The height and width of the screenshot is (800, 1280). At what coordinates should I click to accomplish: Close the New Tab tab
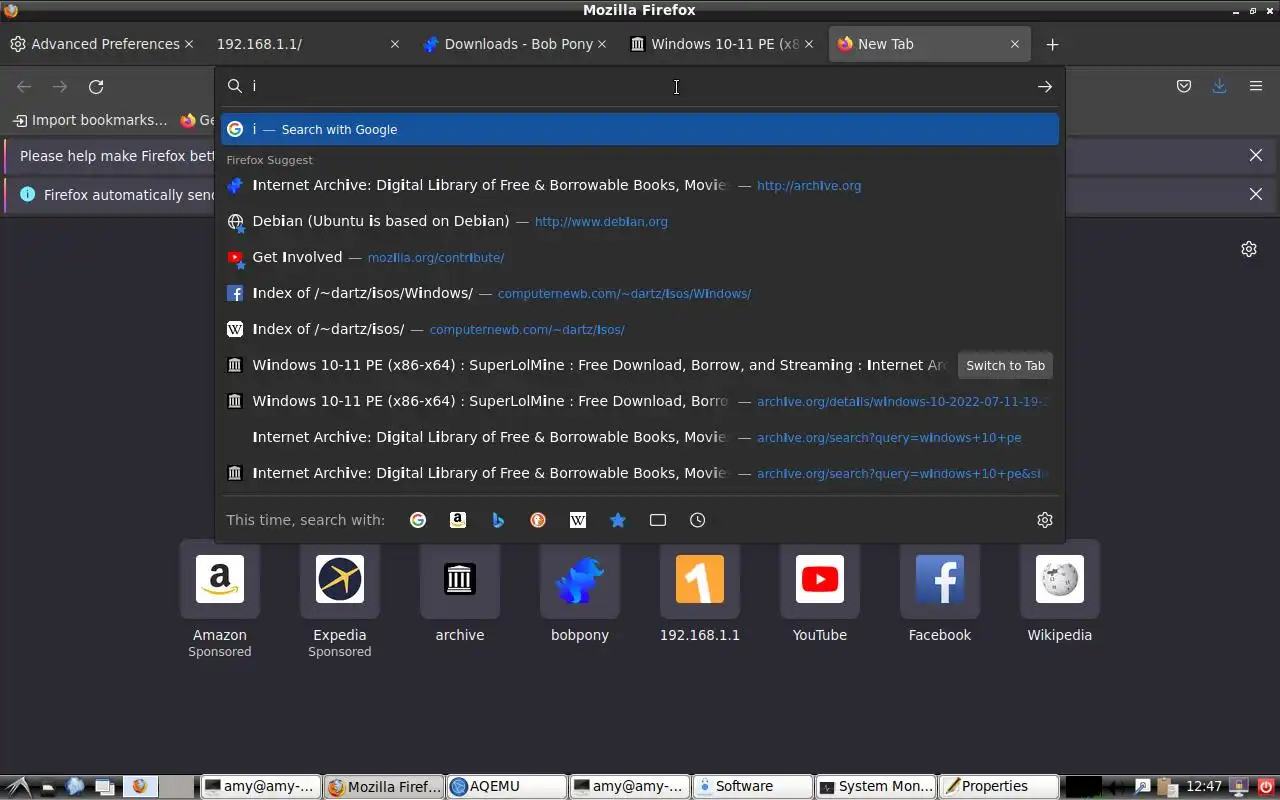tap(1015, 44)
